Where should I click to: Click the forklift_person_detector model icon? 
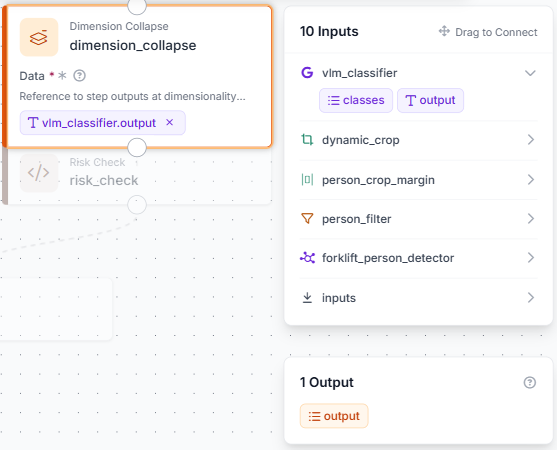click(x=307, y=258)
